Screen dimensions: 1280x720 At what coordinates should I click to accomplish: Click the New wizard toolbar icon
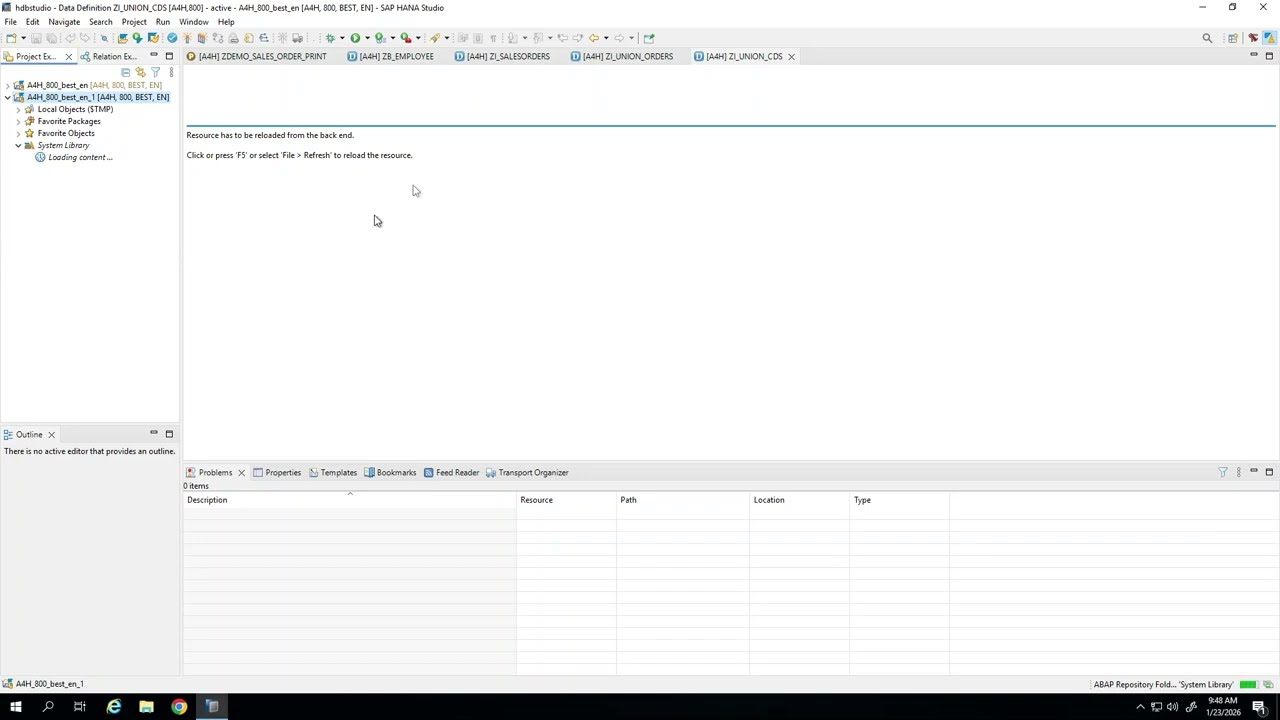(x=11, y=38)
